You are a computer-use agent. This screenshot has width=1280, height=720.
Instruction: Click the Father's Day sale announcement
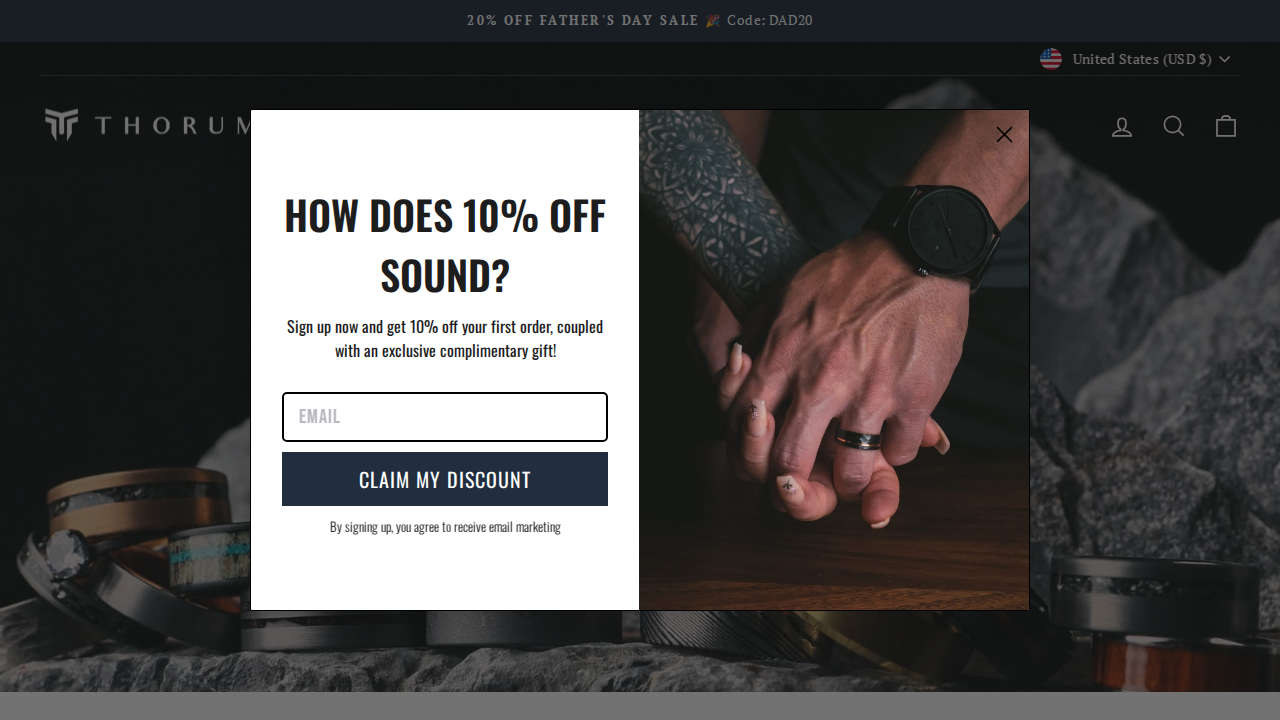point(640,20)
